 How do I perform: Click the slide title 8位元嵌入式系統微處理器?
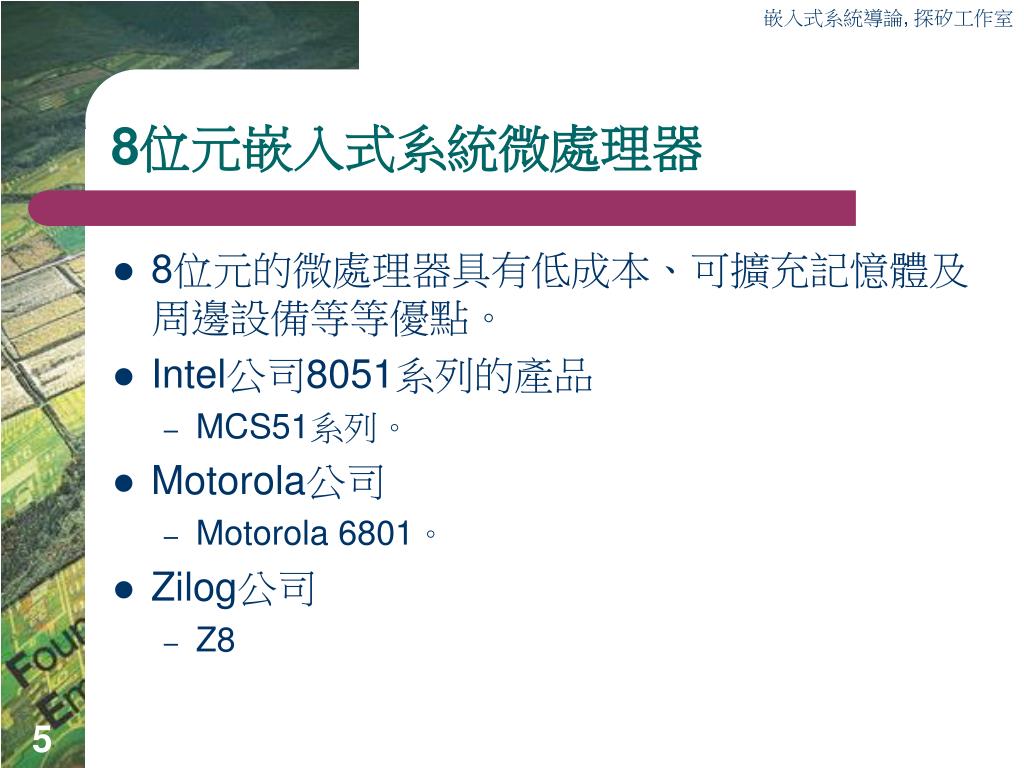(x=406, y=150)
